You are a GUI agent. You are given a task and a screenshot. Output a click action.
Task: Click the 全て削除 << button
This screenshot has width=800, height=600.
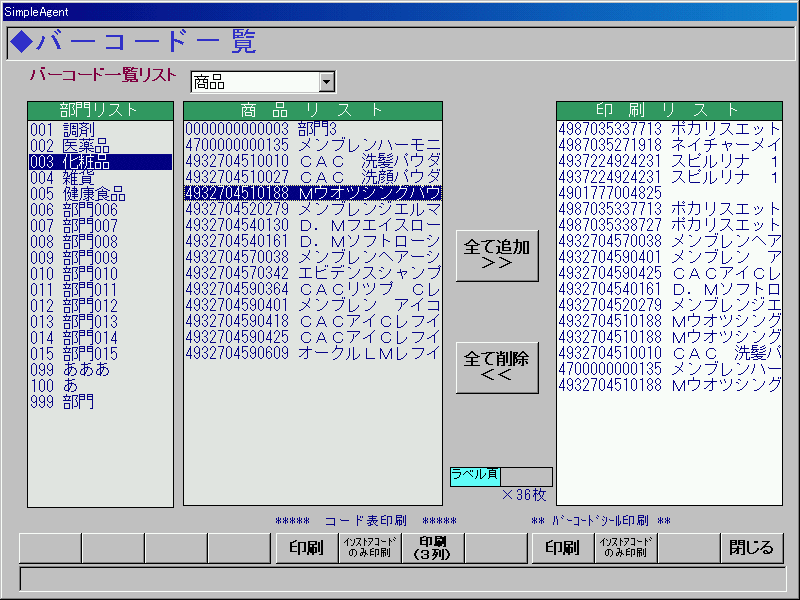click(x=497, y=367)
